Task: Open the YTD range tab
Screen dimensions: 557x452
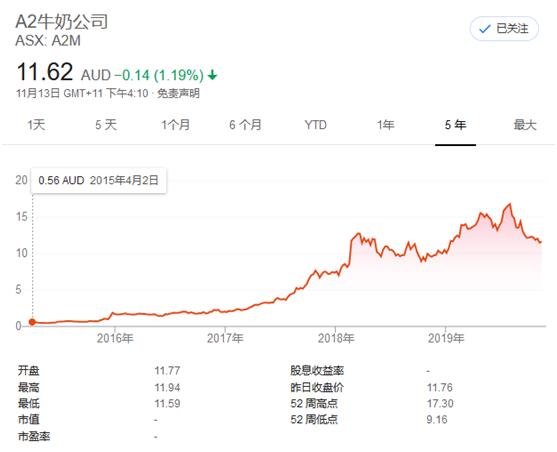Action: pos(315,125)
